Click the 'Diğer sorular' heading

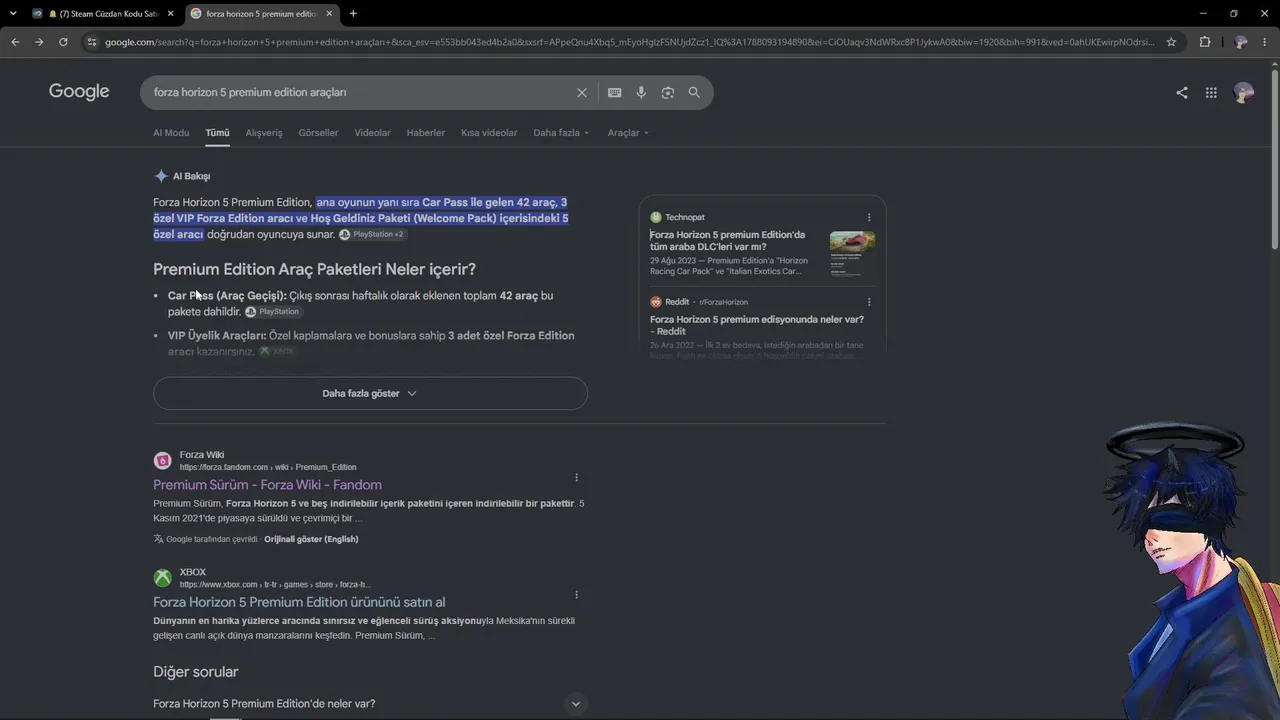point(196,672)
